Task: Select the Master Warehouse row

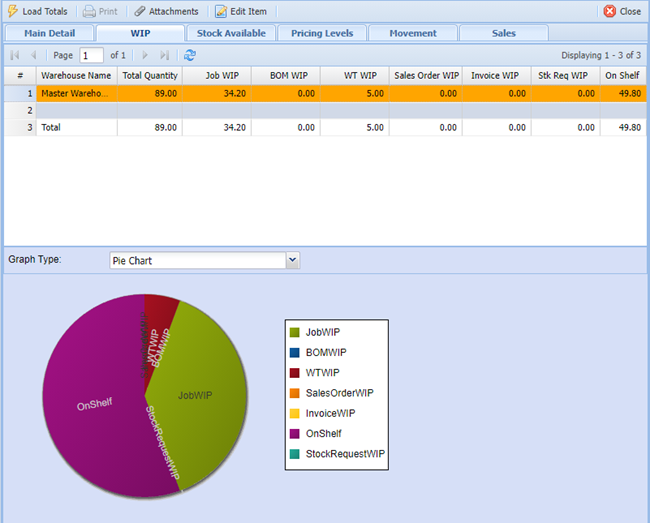Action: coord(76,92)
